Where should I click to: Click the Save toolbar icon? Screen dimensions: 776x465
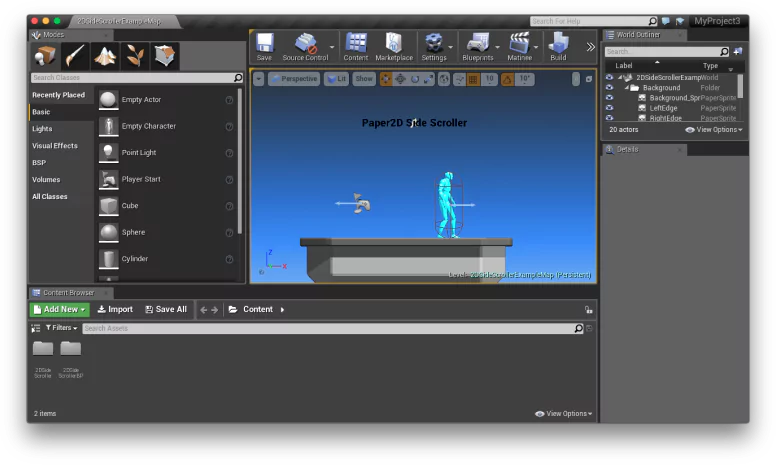(x=264, y=46)
